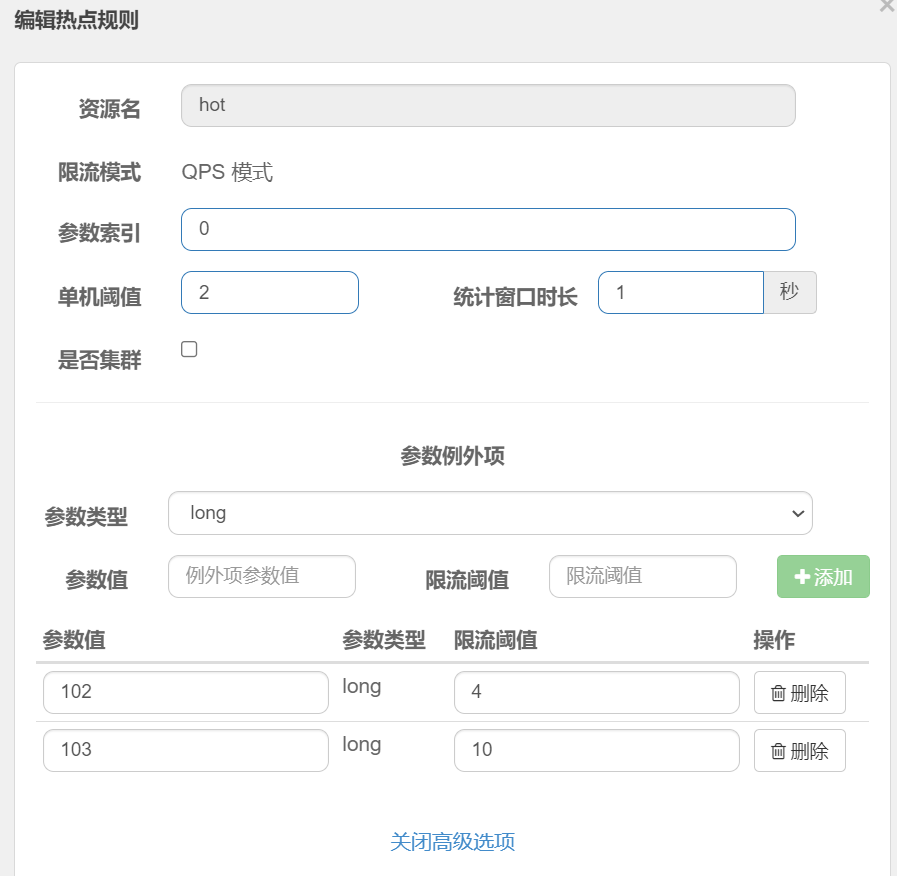Edit the 单机阈值 value field
The height and width of the screenshot is (876, 897).
tap(269, 292)
